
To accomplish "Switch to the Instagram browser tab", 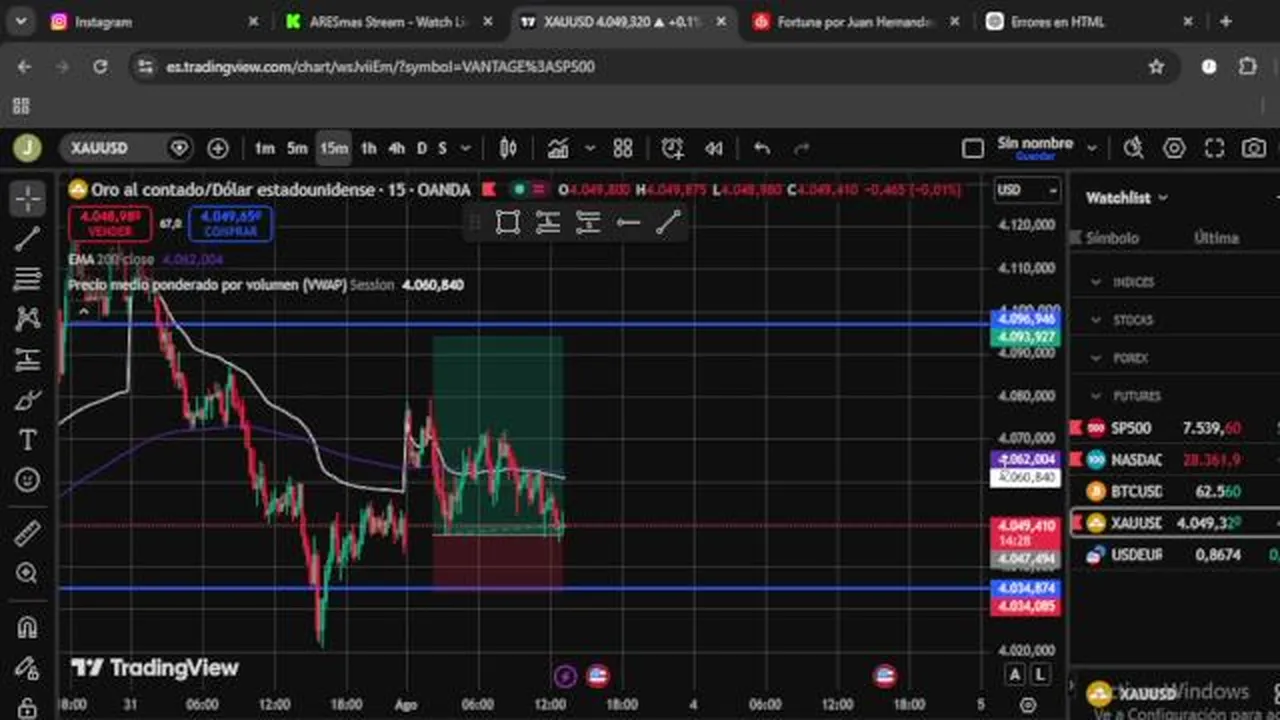I will pos(155,21).
